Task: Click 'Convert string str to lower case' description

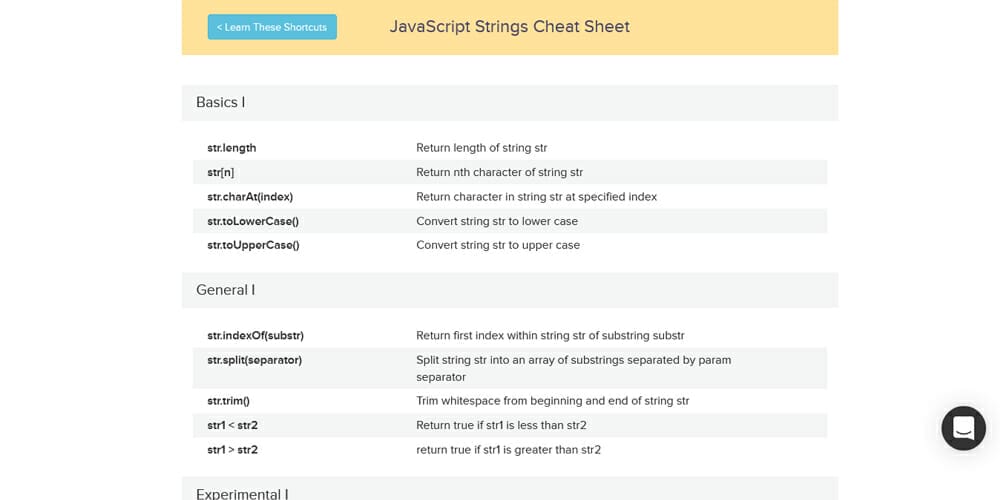Action: (497, 221)
